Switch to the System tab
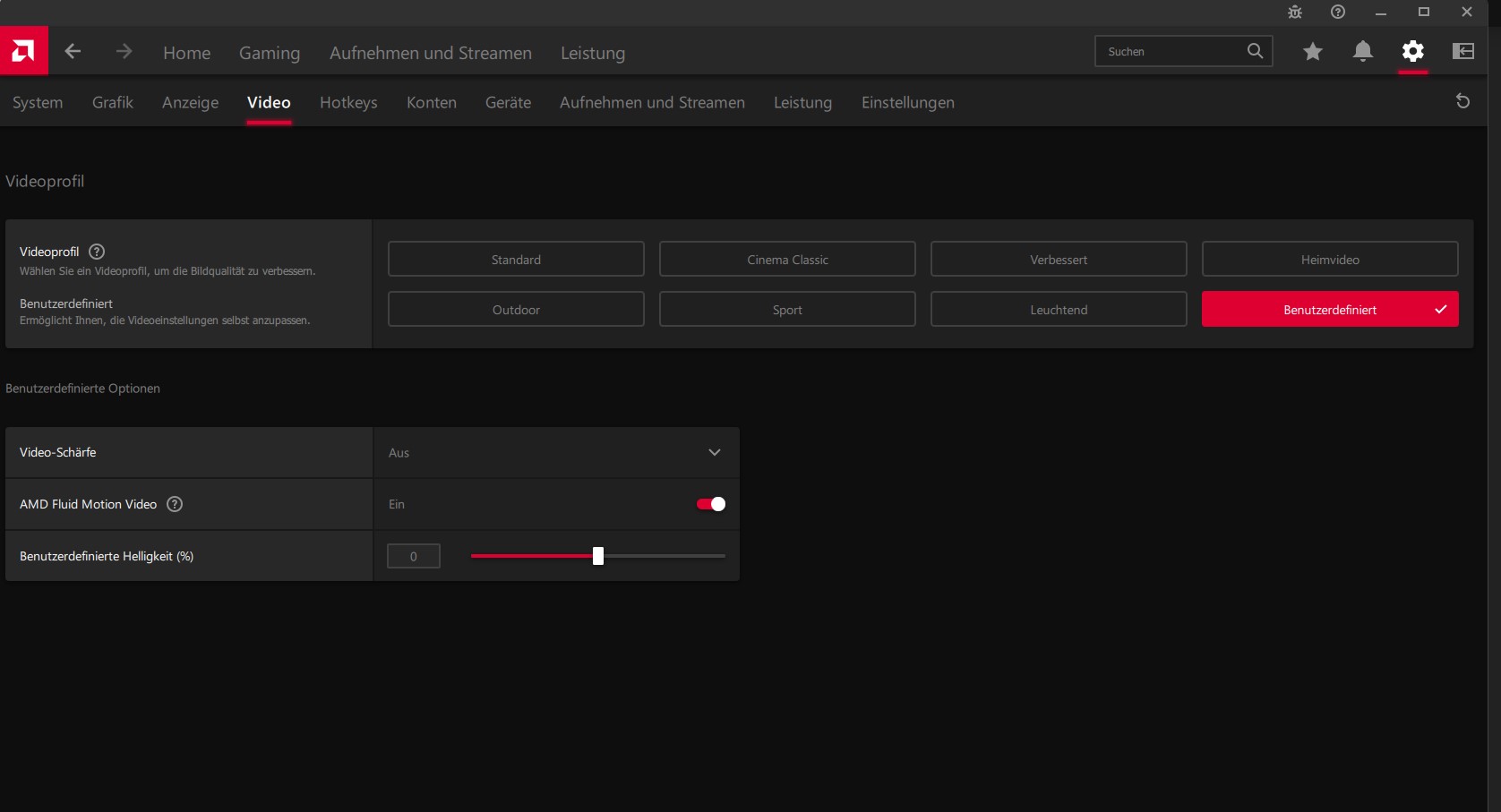Viewport: 1501px width, 812px height. pyautogui.click(x=38, y=102)
